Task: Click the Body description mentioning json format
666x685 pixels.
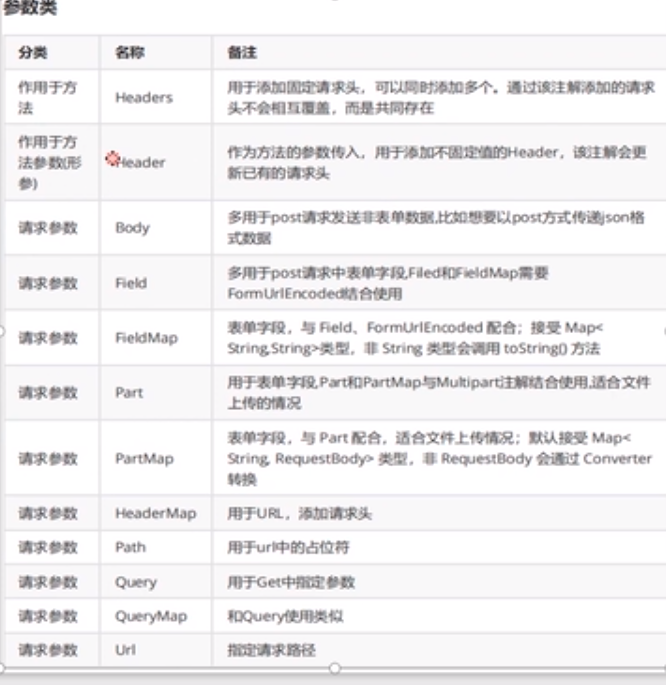Action: tap(436, 228)
